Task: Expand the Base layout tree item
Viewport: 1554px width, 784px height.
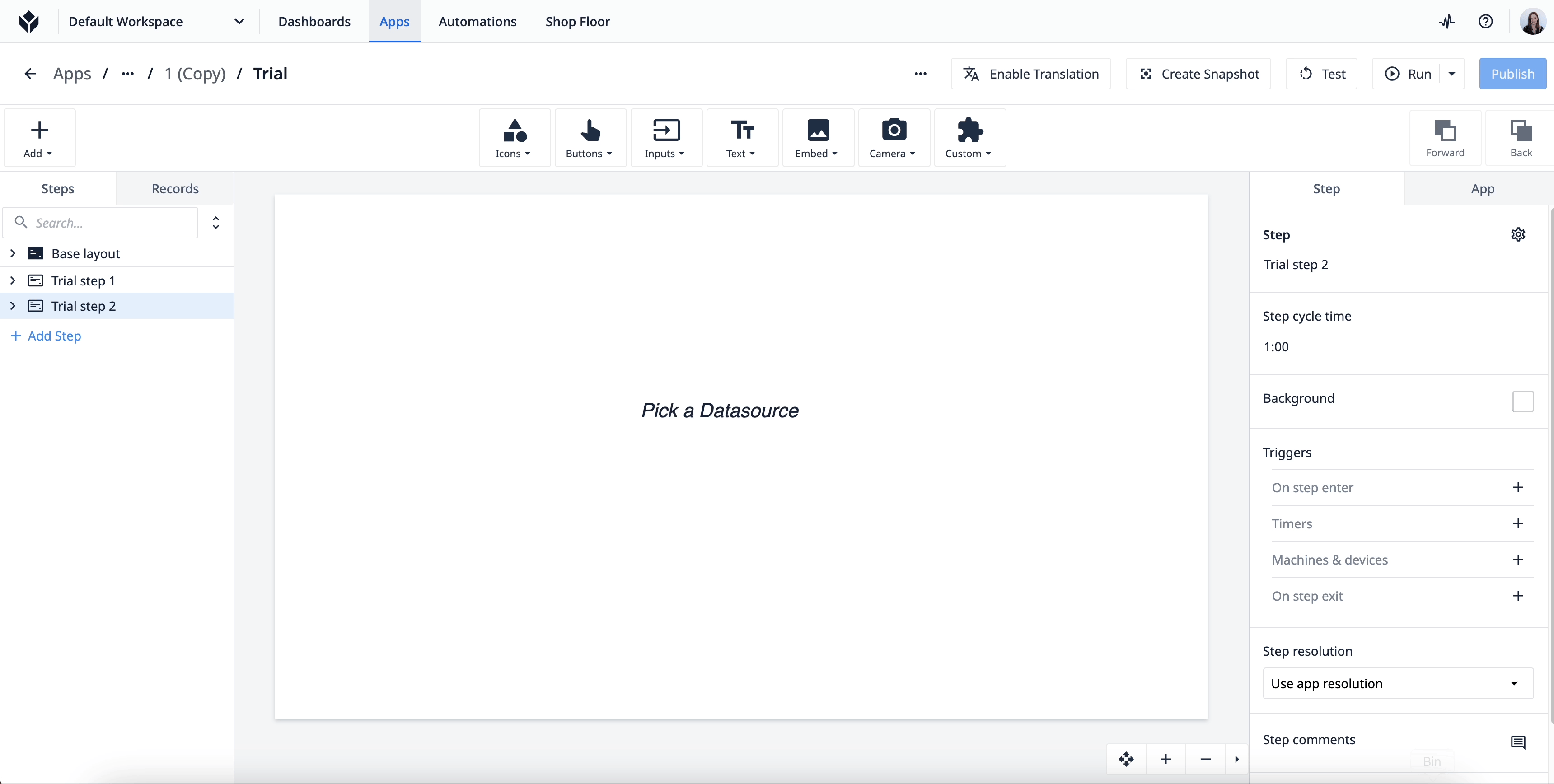Action: pos(12,253)
